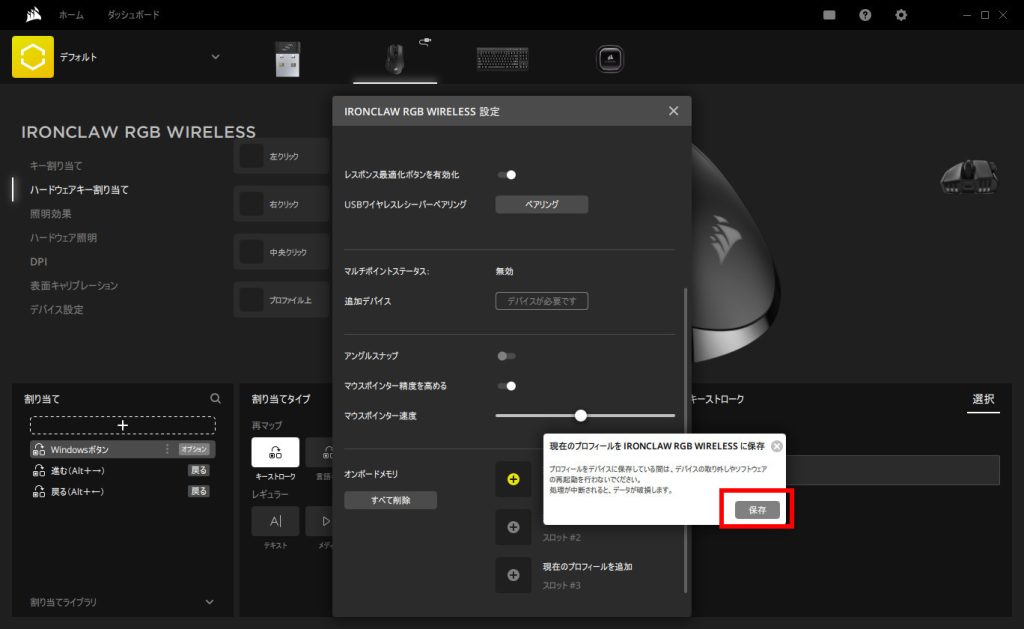Close the IRONCLAW RGB WIRELESS 設定 dialog

(x=673, y=111)
